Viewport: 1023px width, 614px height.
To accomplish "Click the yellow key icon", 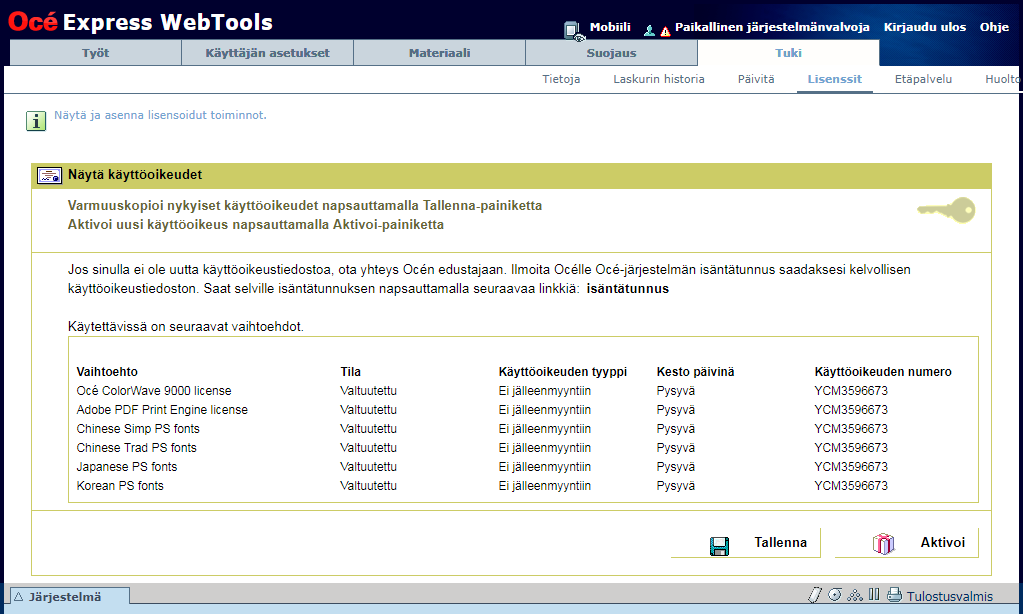I will coord(946,210).
